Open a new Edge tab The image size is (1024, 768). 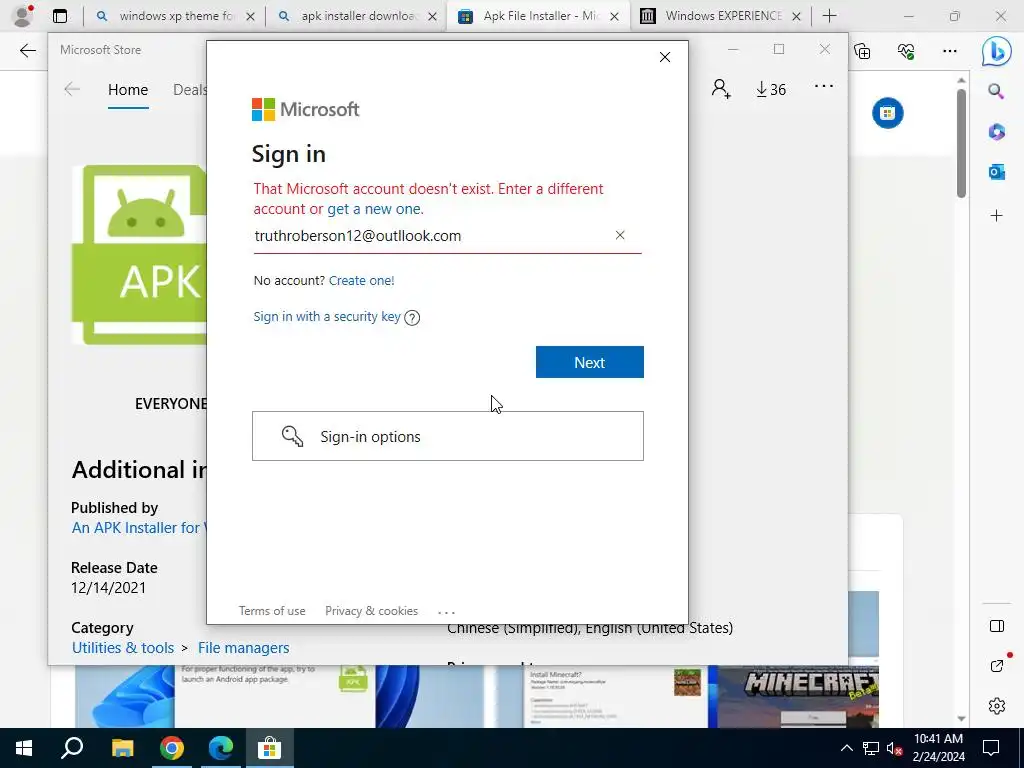coord(829,16)
